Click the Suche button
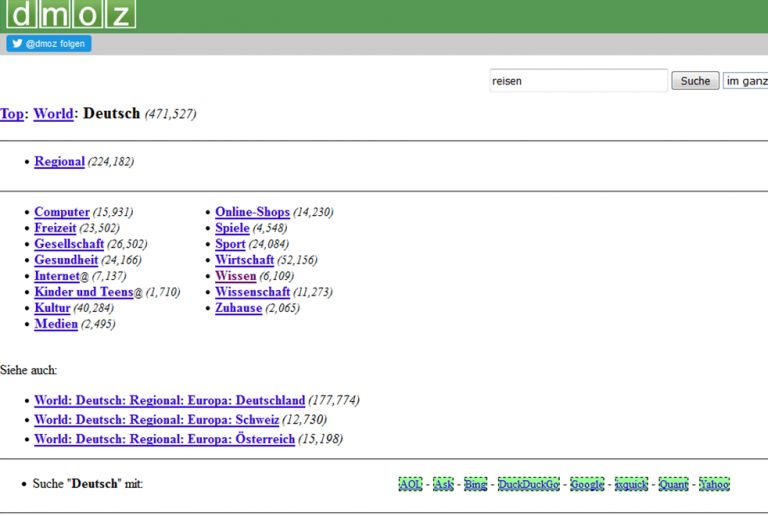 coord(695,81)
